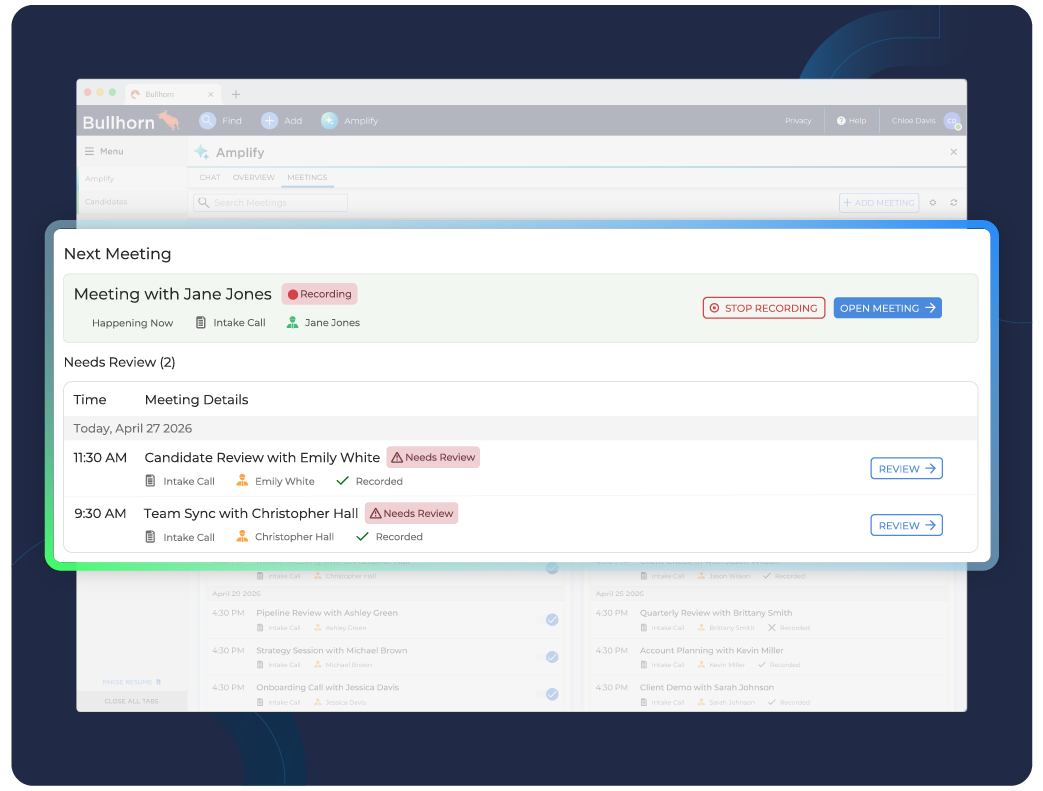This screenshot has width=1043, height=791.
Task: Click the Meeting Details column header
Action: click(x=196, y=399)
